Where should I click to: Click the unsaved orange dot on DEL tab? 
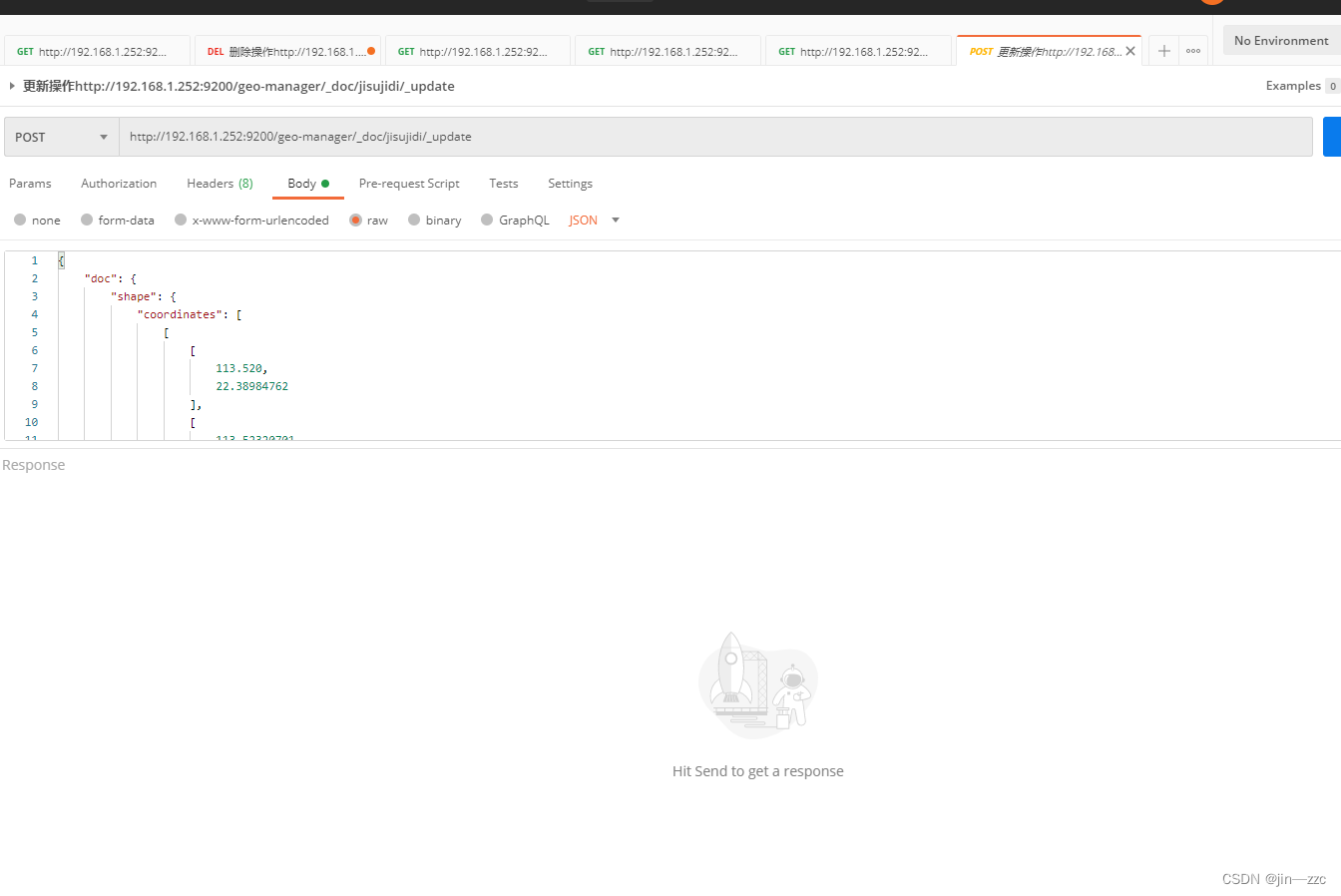point(371,51)
